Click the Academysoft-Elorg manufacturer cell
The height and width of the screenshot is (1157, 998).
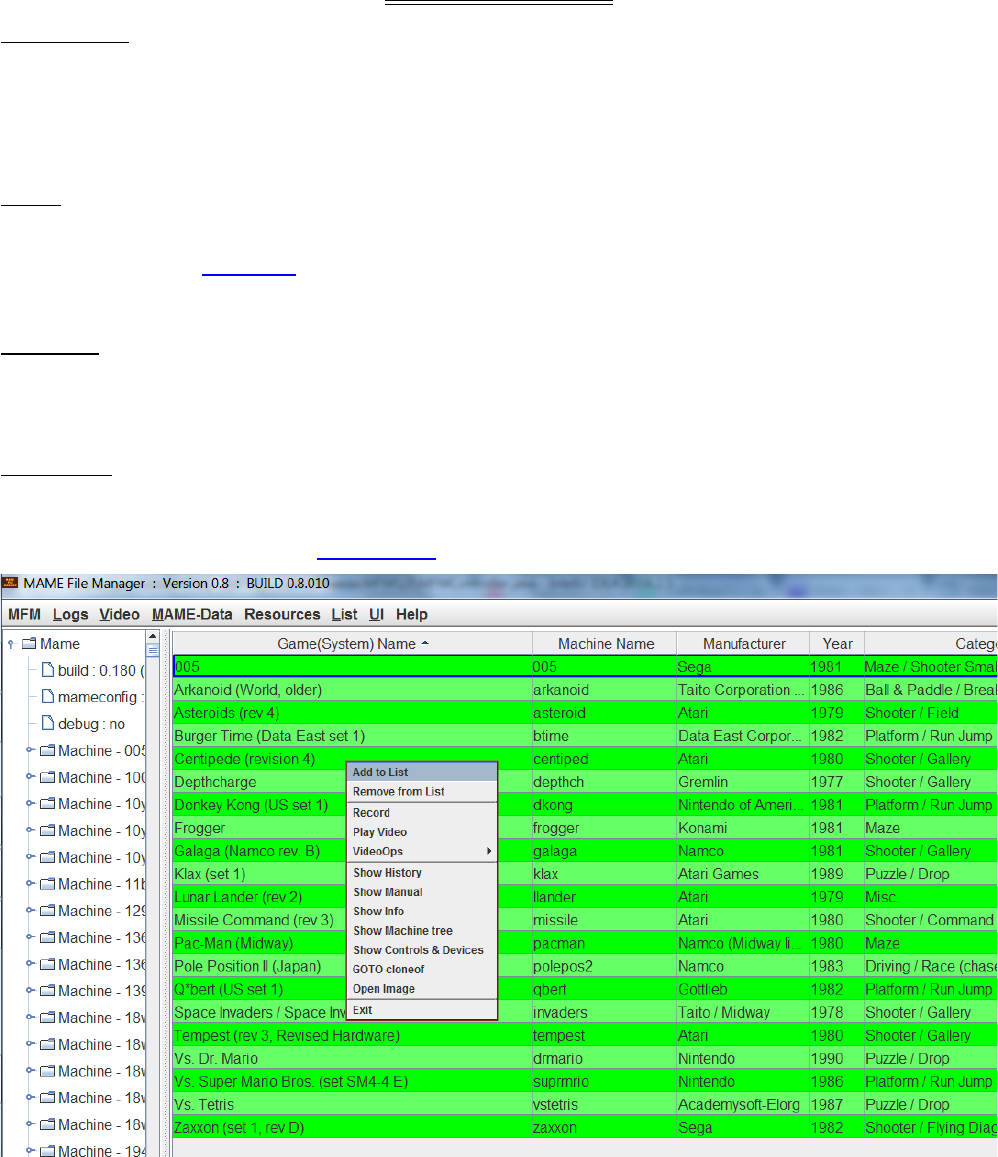click(743, 1105)
